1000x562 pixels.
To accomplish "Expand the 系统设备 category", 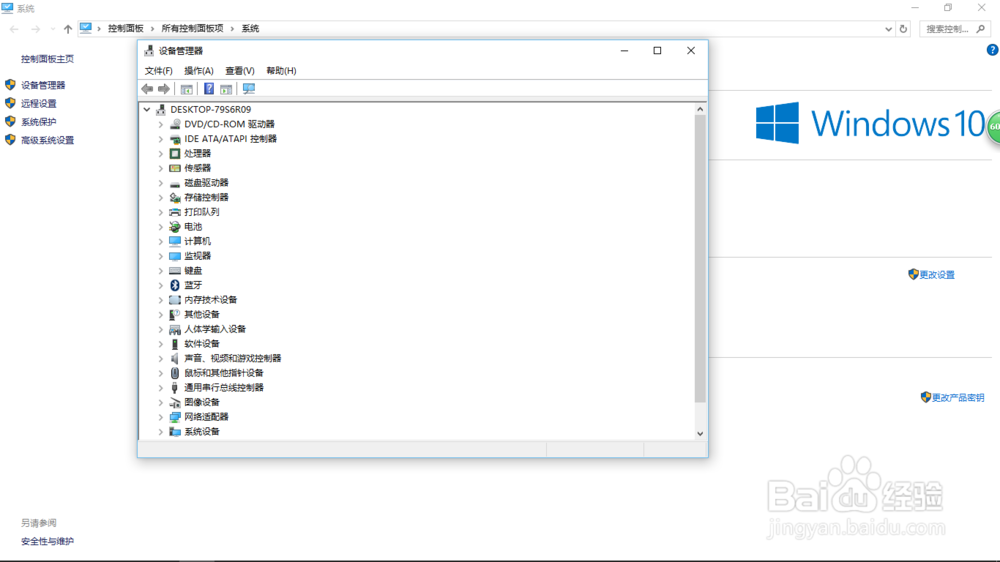I will click(x=161, y=432).
